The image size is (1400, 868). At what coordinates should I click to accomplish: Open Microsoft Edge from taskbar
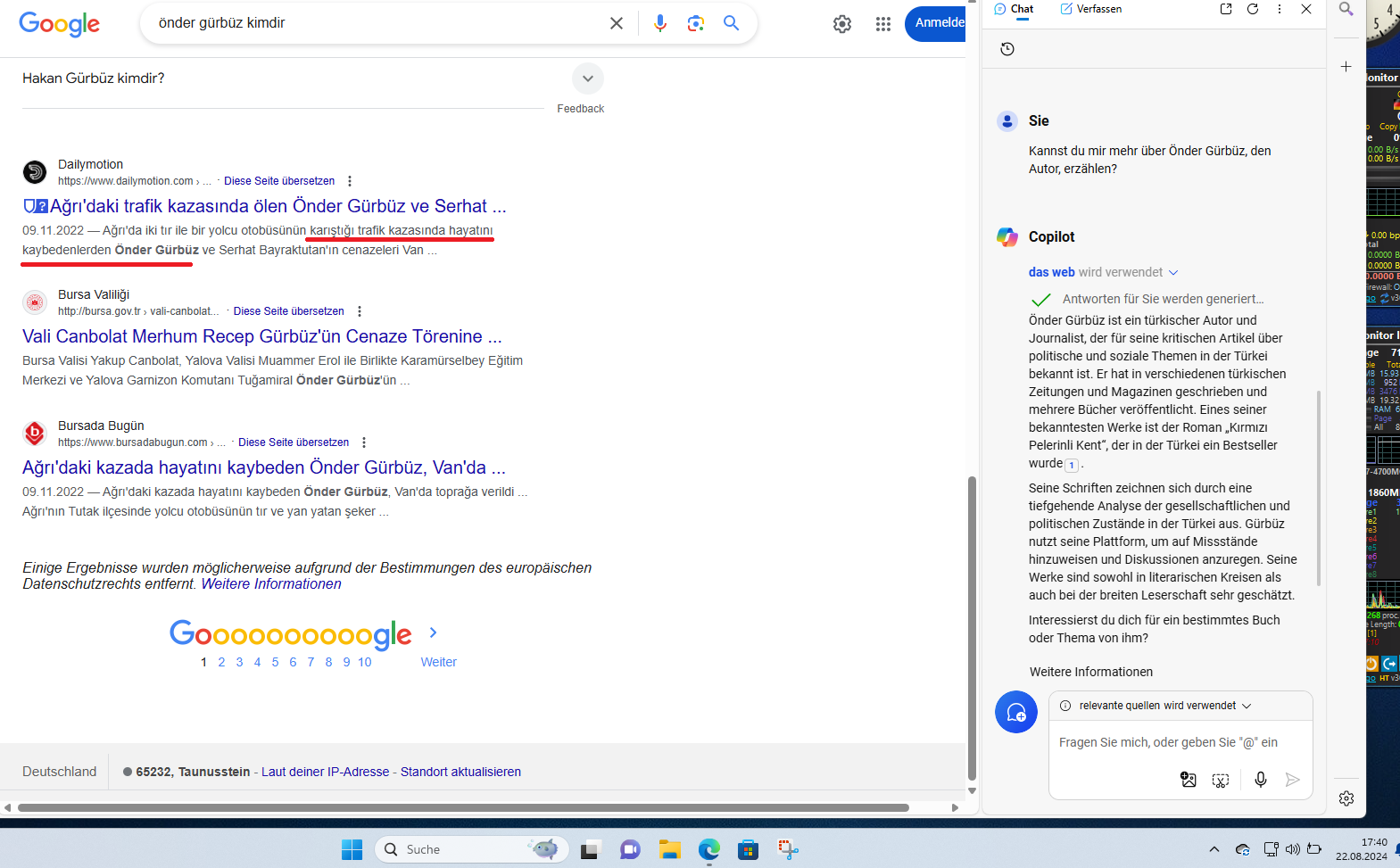pos(709,849)
